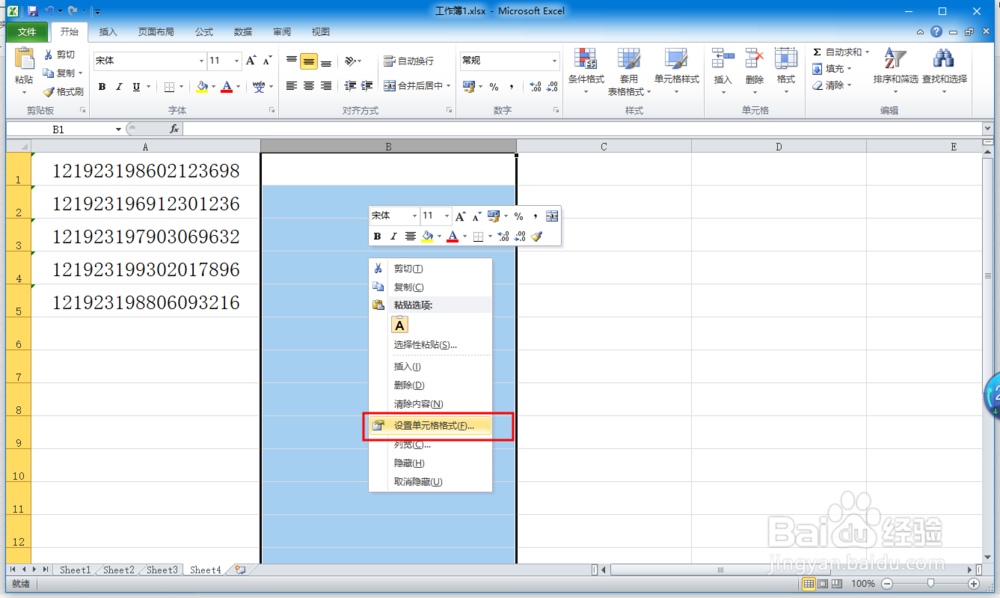Click the Cut scissors button in ribbon
This screenshot has height=598, width=1000.
pos(59,55)
